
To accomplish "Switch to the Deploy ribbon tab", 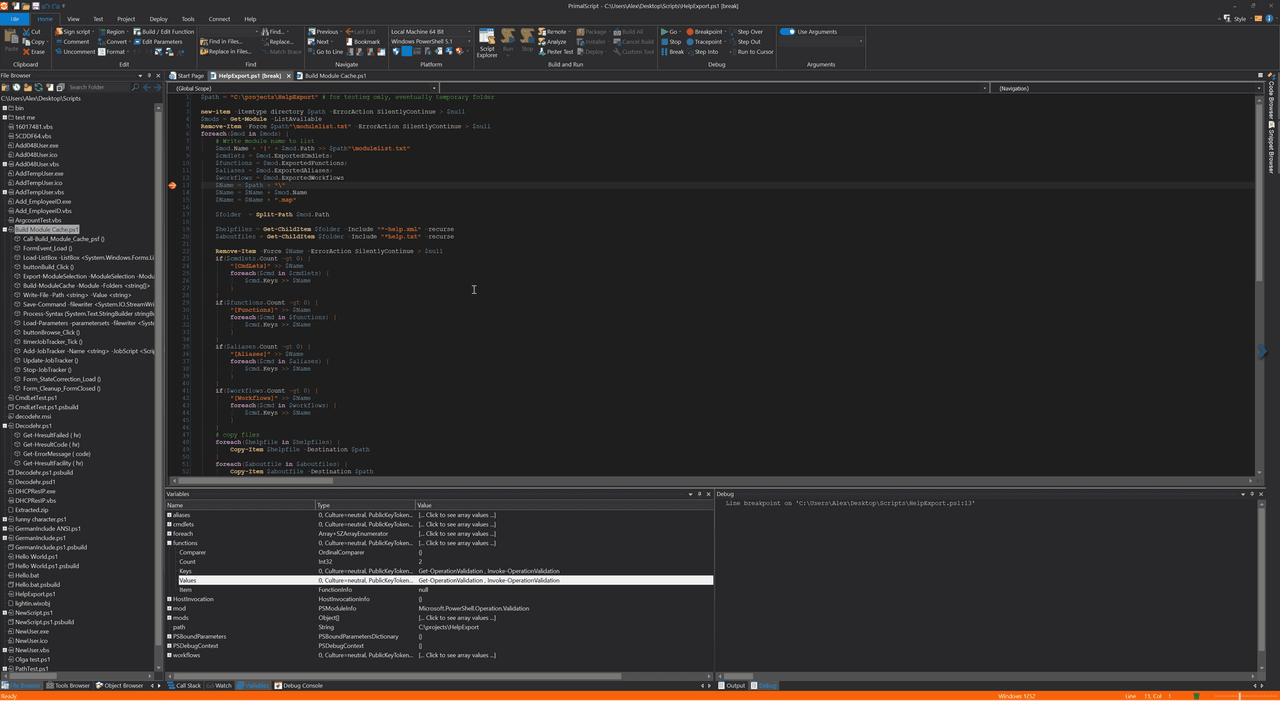I will [158, 19].
